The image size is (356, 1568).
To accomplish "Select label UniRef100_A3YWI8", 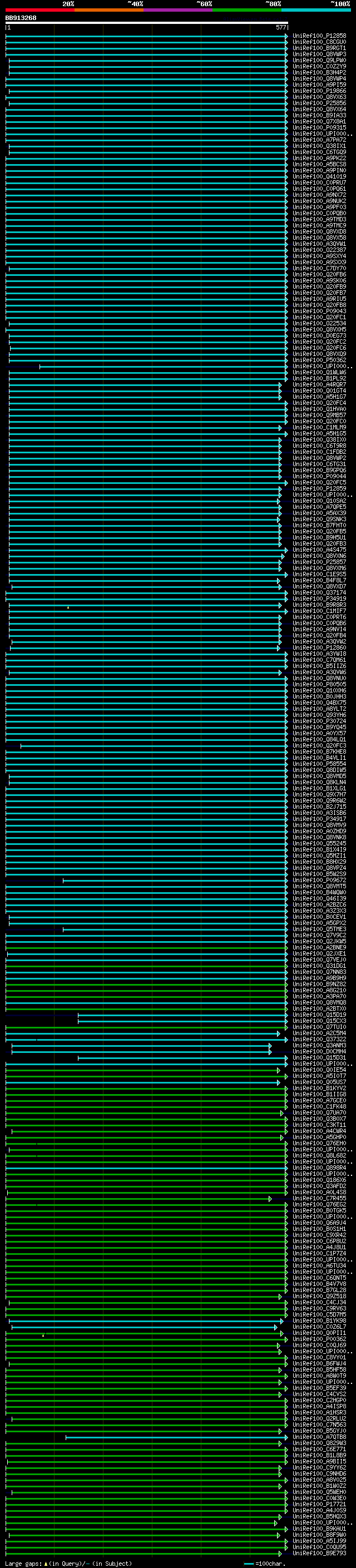I will coord(319,654).
